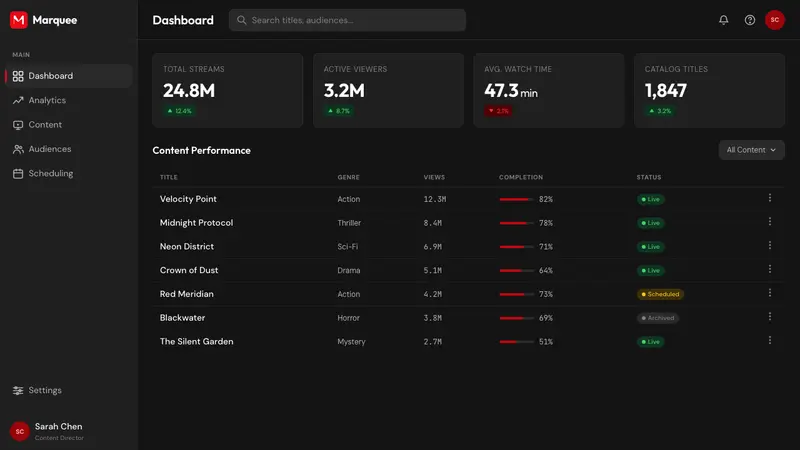The height and width of the screenshot is (450, 800).
Task: Click the Crown of Dust title
Action: pos(189,270)
